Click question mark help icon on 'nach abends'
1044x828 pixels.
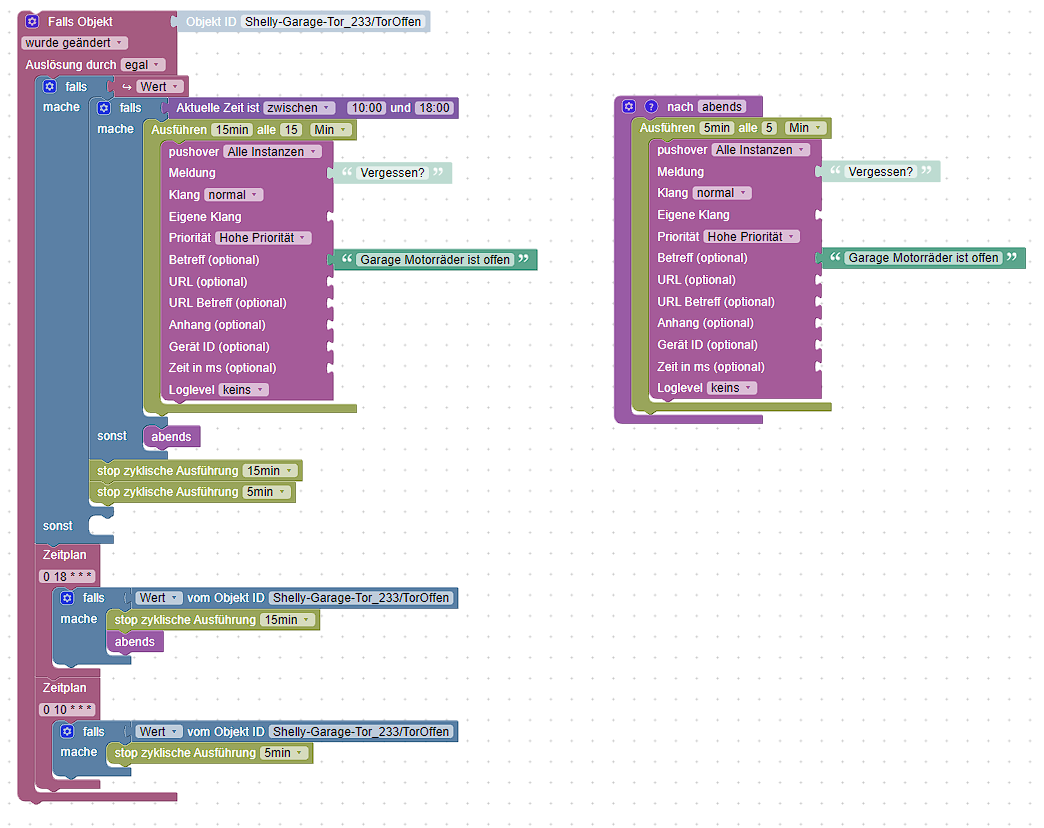651,106
